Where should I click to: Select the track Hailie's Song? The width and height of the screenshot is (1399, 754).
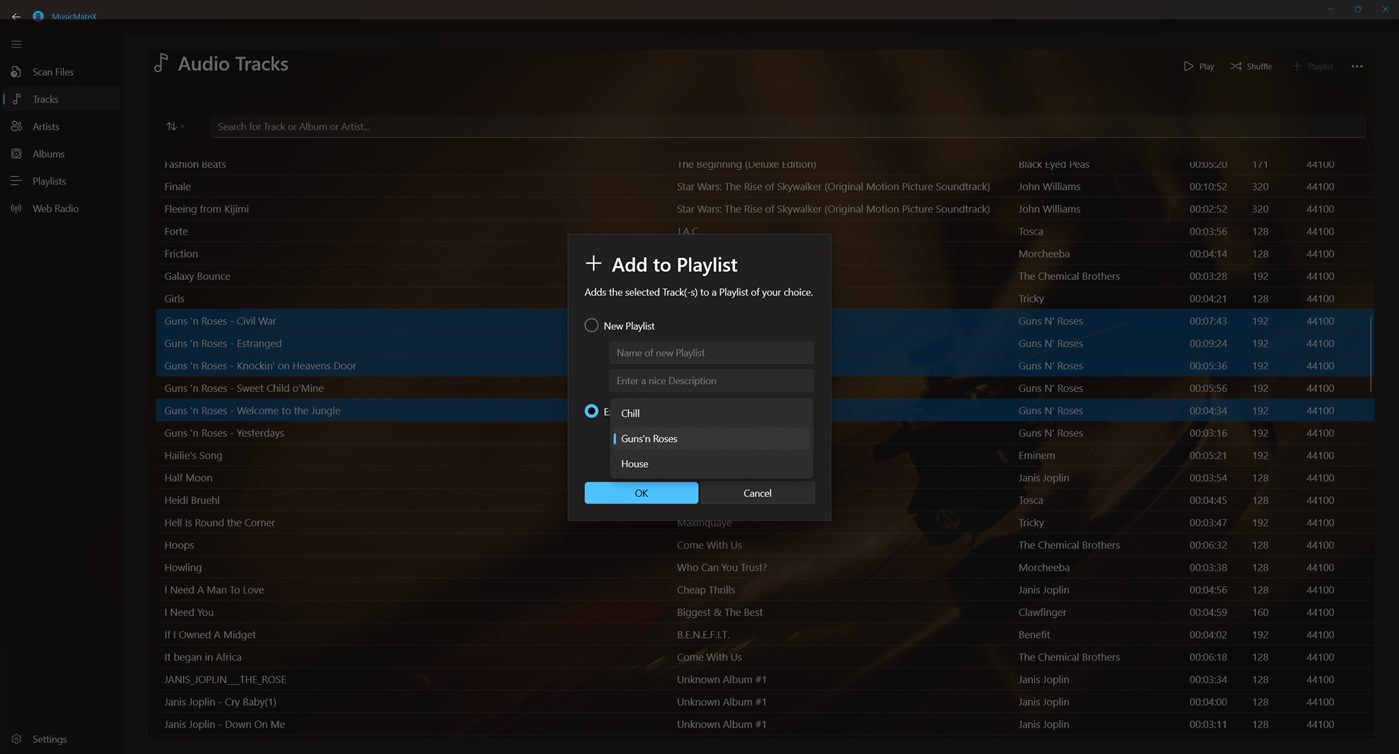click(765, 455)
